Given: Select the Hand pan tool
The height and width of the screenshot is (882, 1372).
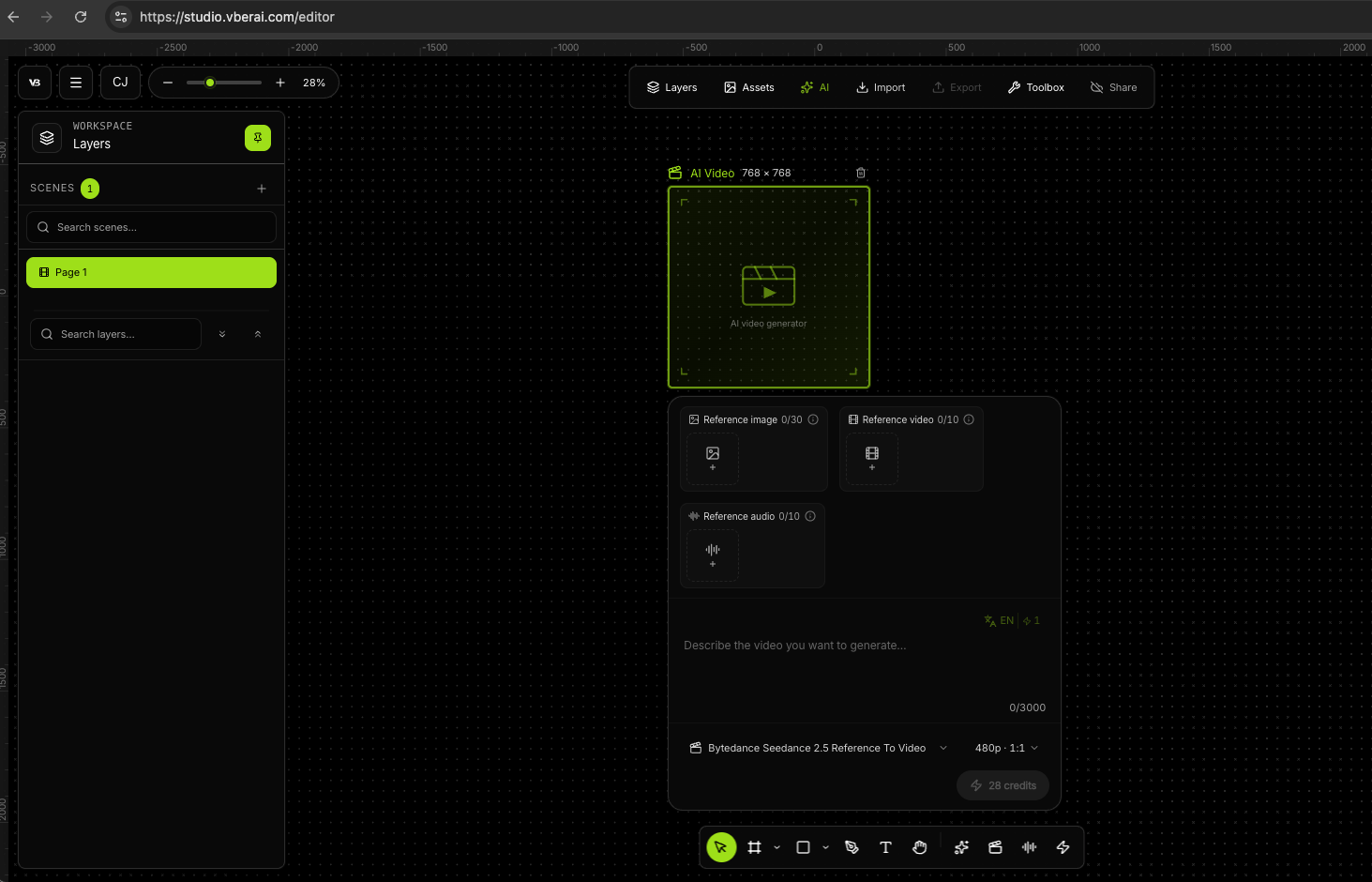Looking at the screenshot, I should [920, 847].
